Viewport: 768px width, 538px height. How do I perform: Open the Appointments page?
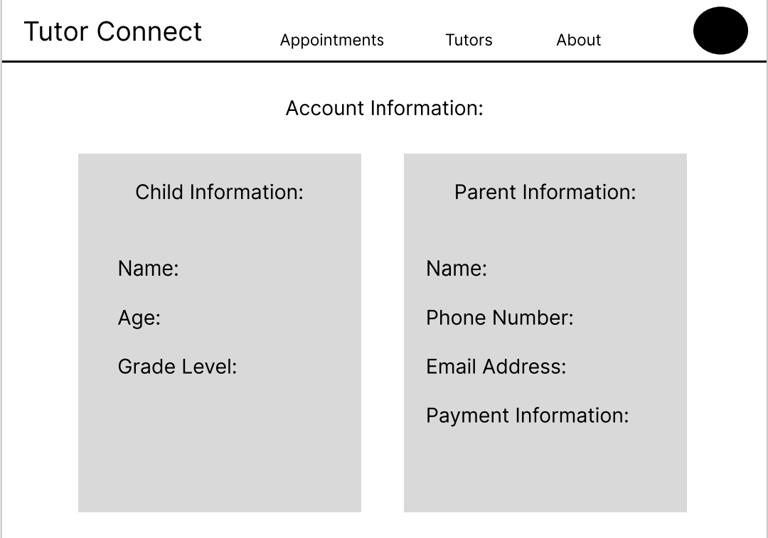(x=331, y=40)
